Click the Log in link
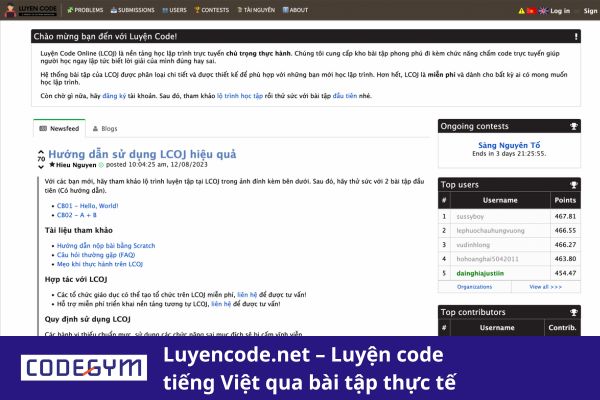Viewport: 600px width, 400px height. (x=559, y=11)
